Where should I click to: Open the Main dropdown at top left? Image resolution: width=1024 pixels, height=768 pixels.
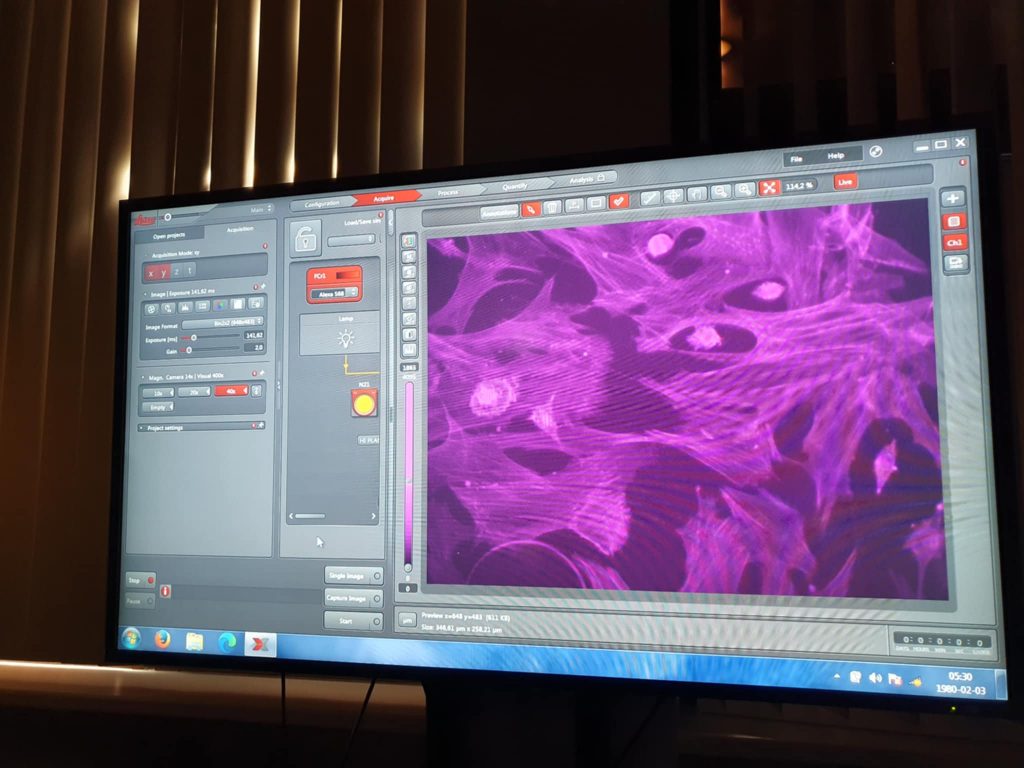261,210
